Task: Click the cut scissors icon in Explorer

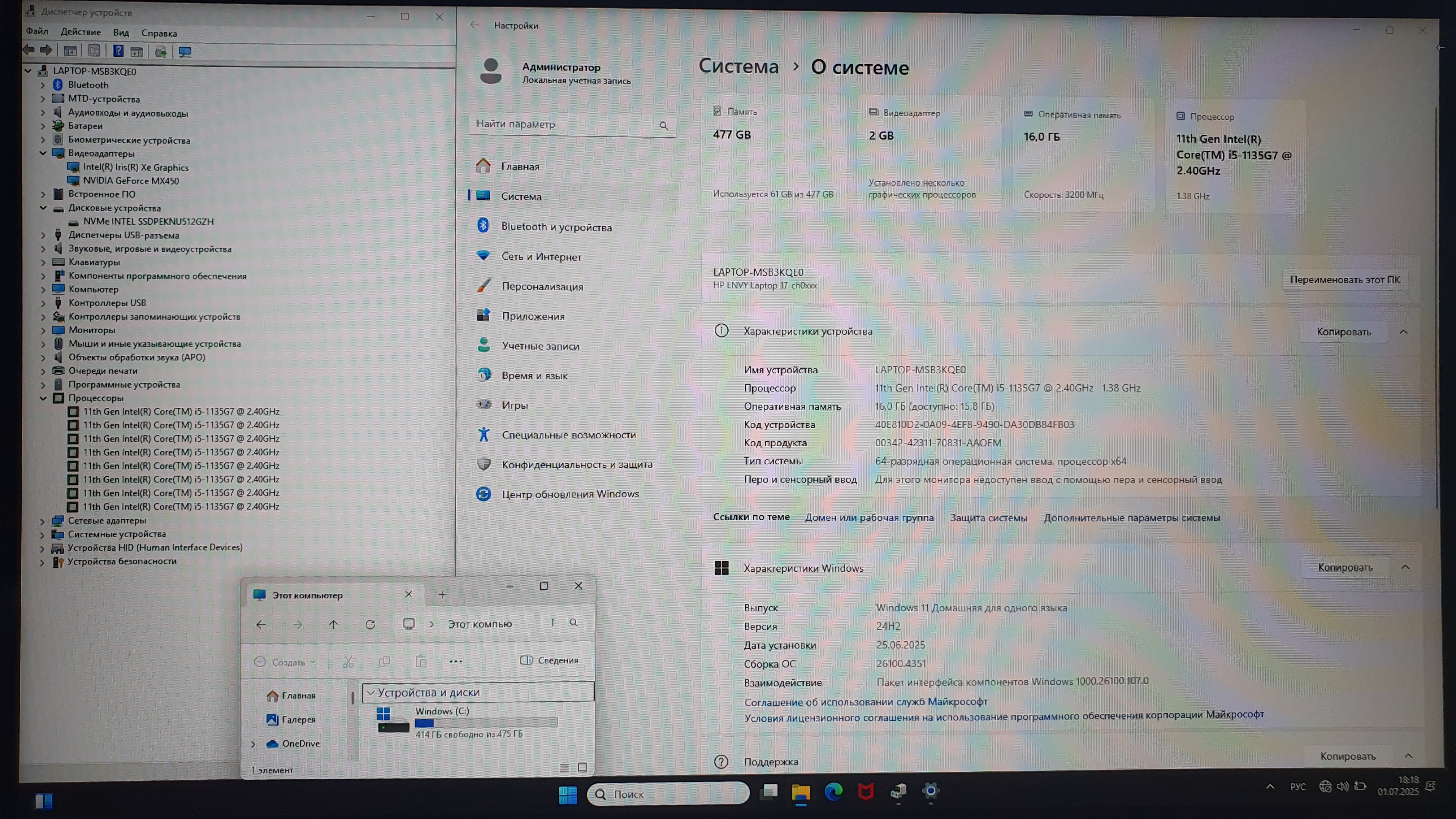Action: [x=348, y=662]
